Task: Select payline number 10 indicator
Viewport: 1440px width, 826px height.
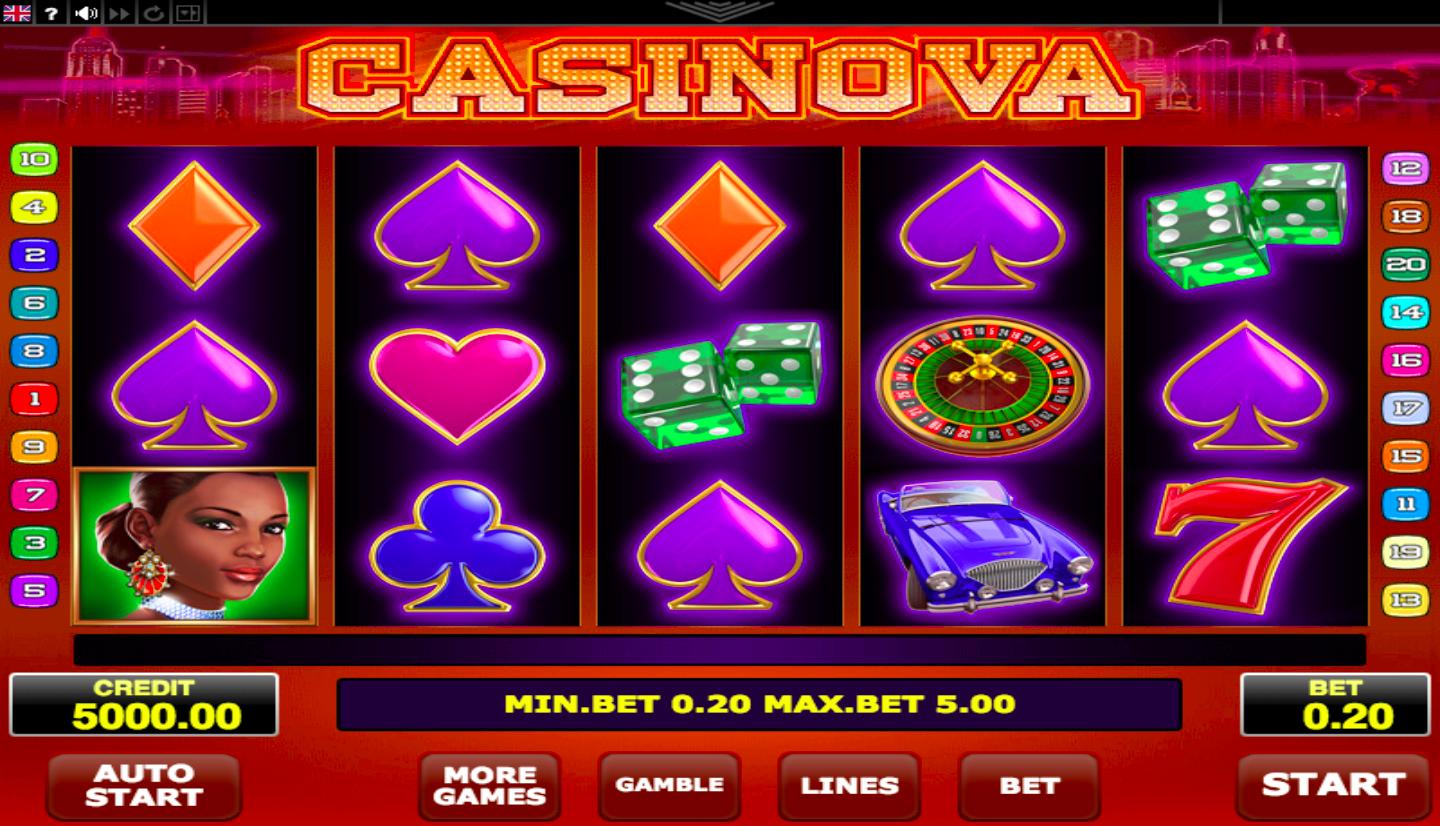Action: click(x=34, y=159)
